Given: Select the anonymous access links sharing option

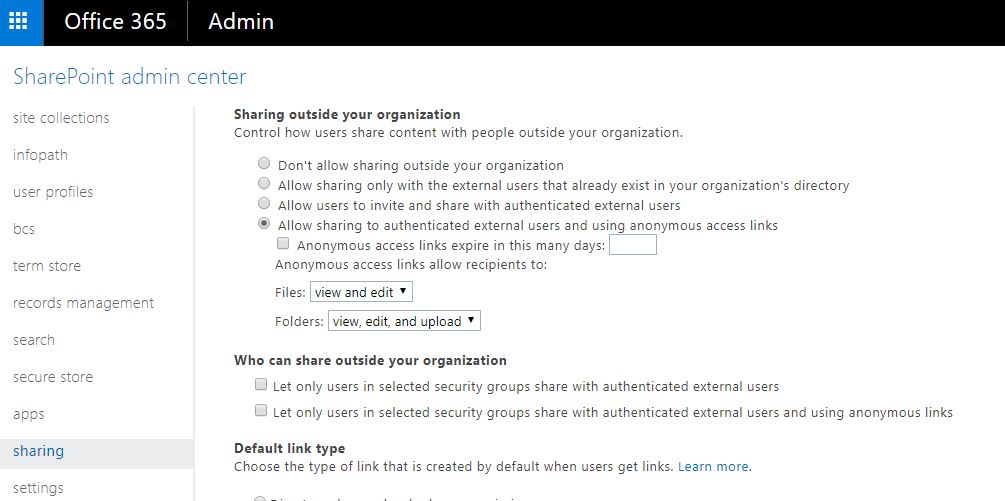Looking at the screenshot, I should (264, 224).
